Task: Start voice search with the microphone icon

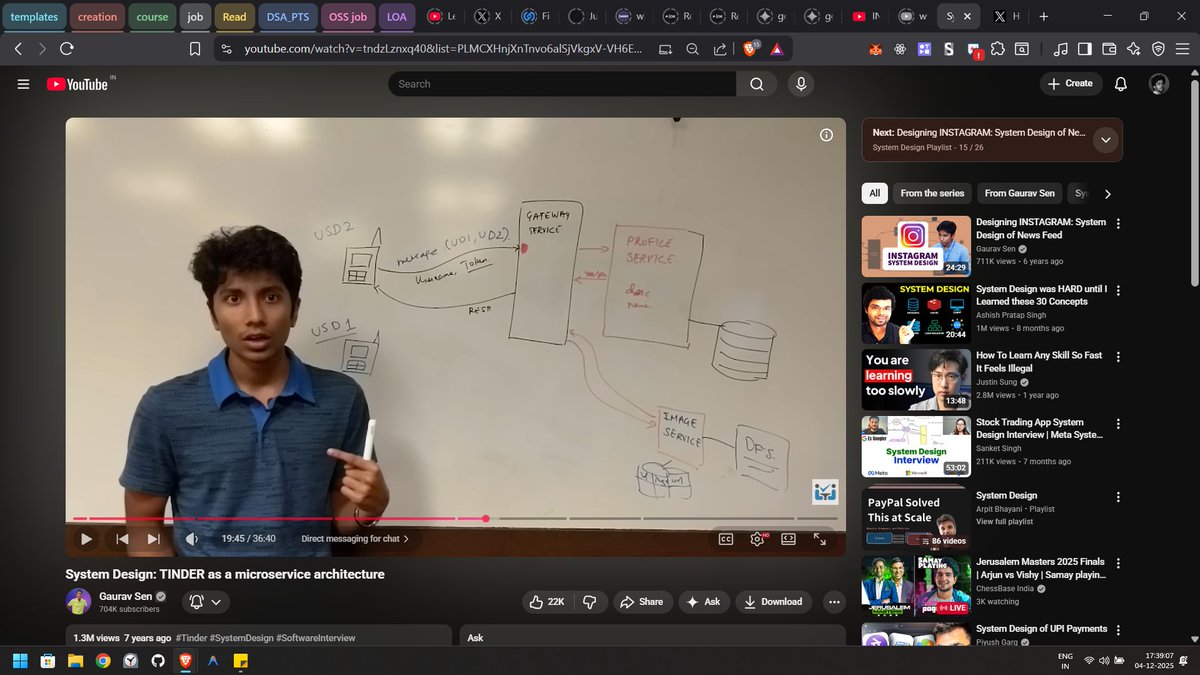Action: (x=800, y=84)
